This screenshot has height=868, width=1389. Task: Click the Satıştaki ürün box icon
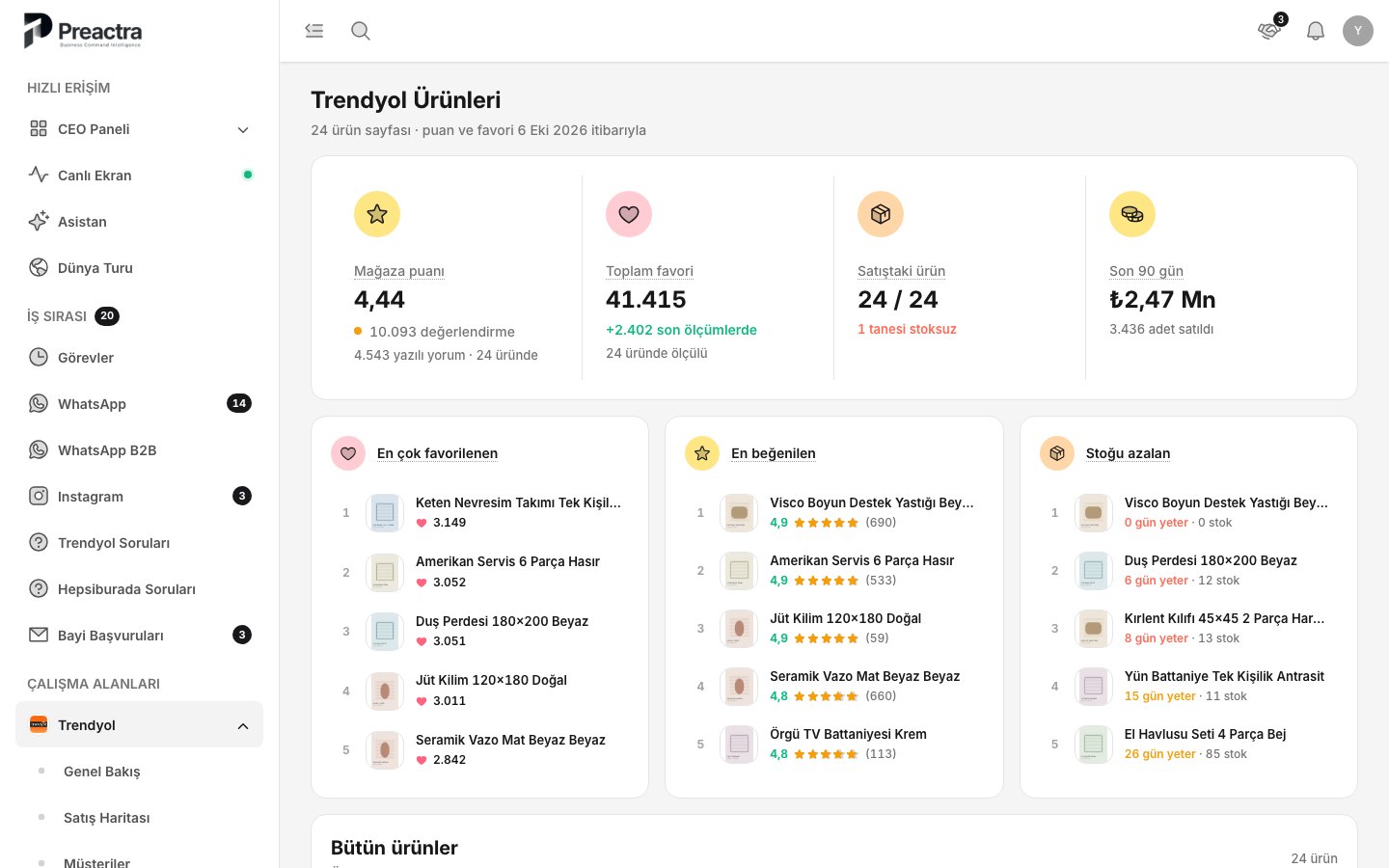(881, 214)
